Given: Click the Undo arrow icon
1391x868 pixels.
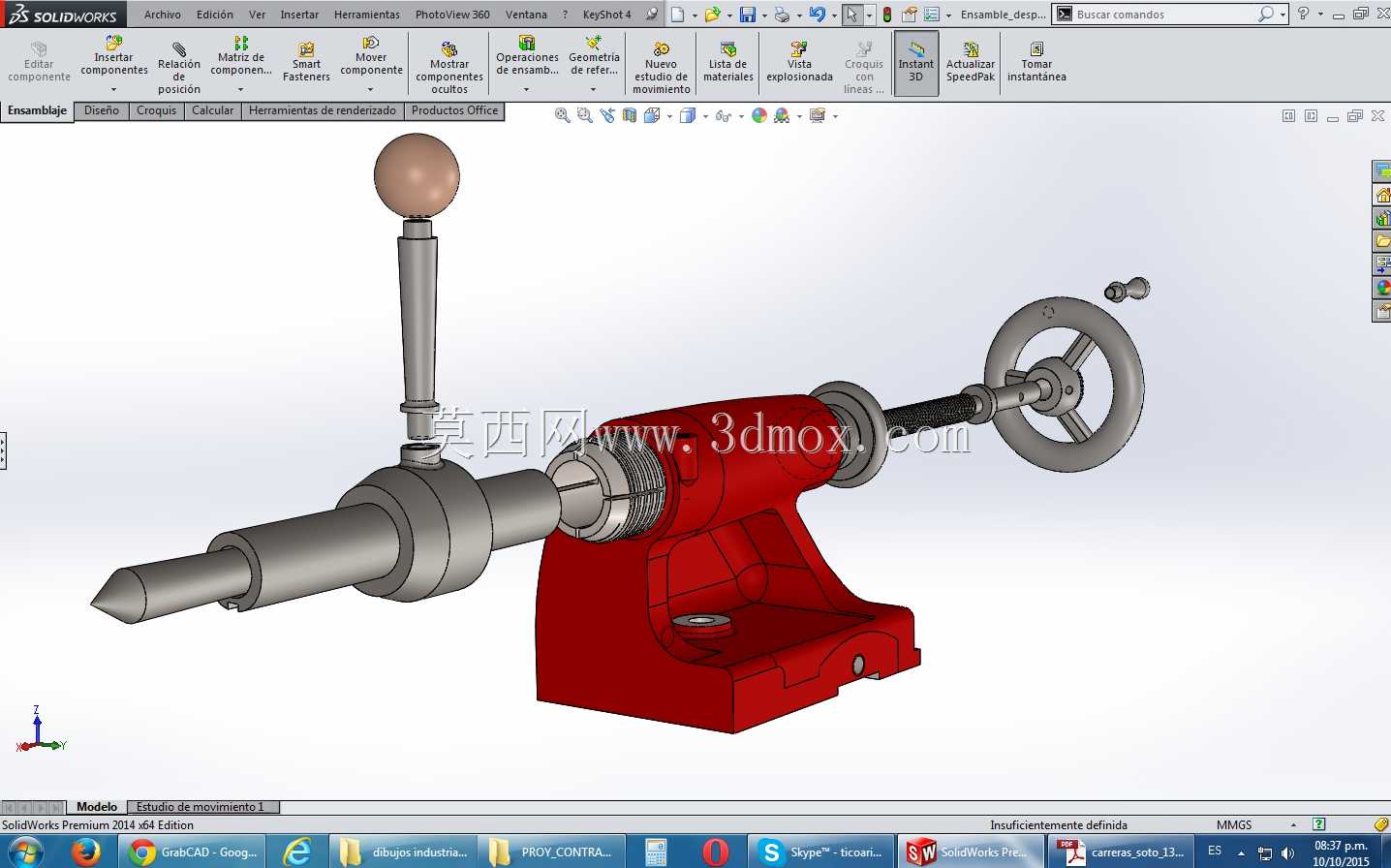Looking at the screenshot, I should [x=817, y=15].
